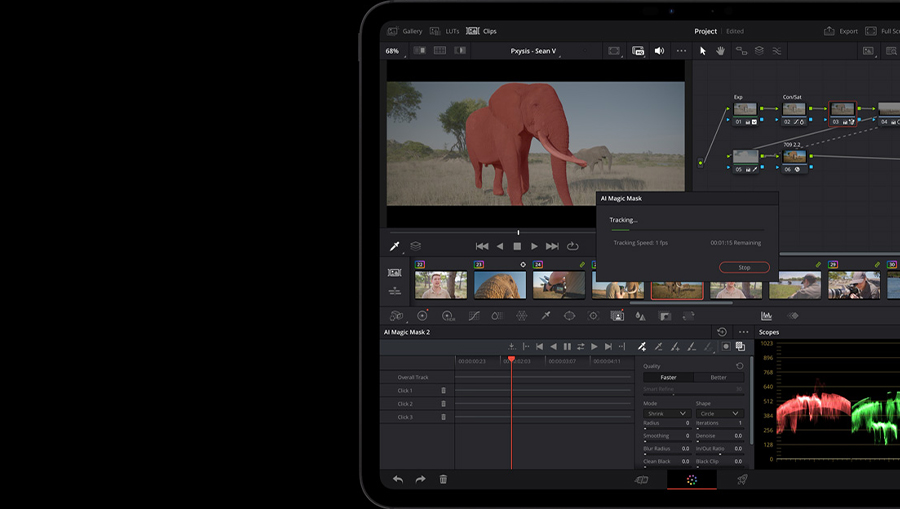Open the Mode dropdown showing Shrink
Viewport: 900px width, 509px height.
pyautogui.click(x=667, y=413)
